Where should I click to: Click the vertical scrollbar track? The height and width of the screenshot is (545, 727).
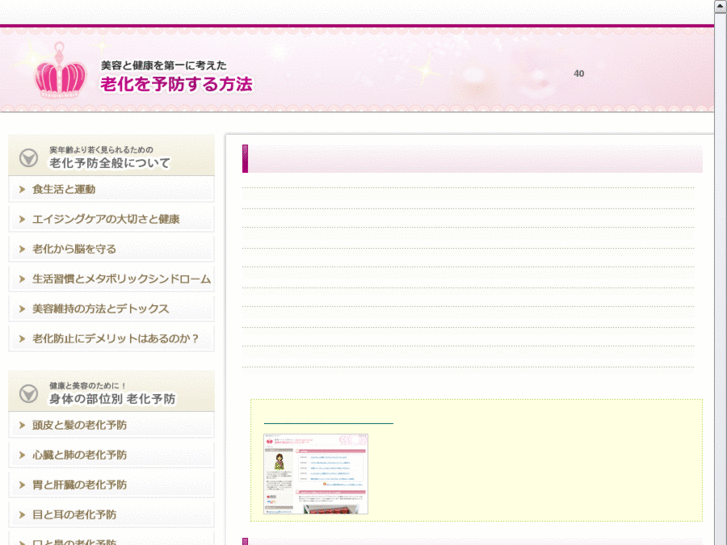(x=721, y=278)
